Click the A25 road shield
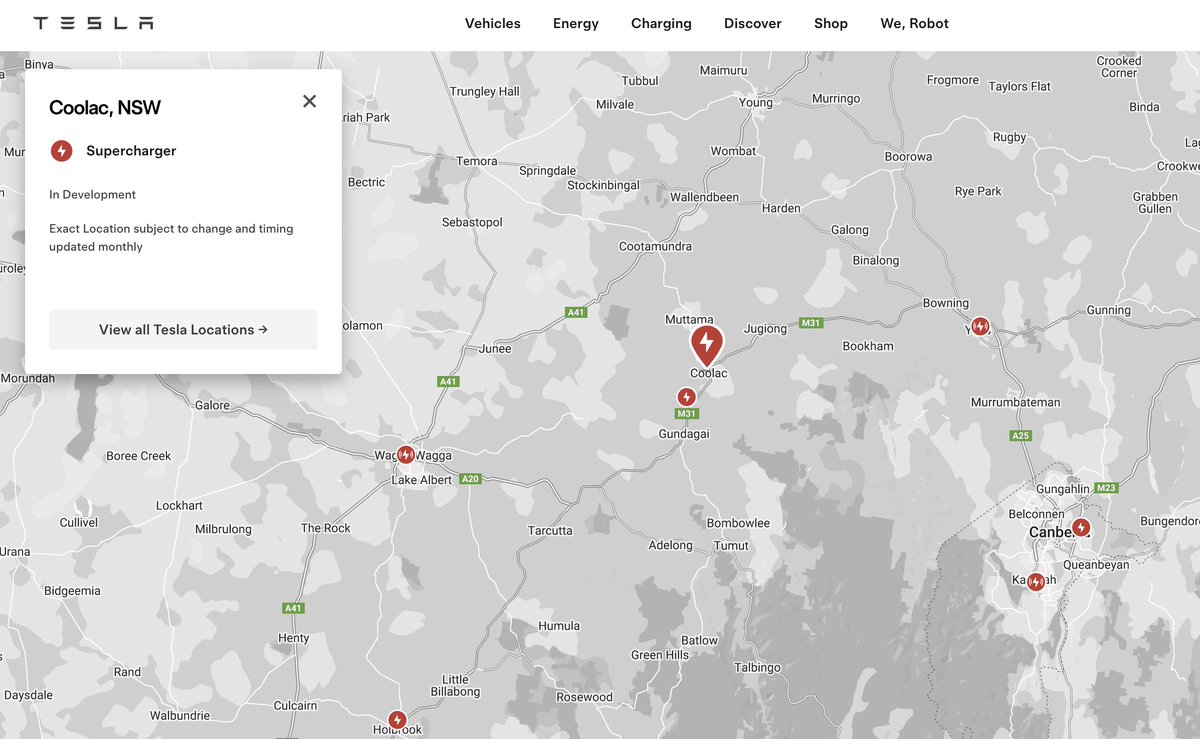The height and width of the screenshot is (739, 1200). point(1020,435)
